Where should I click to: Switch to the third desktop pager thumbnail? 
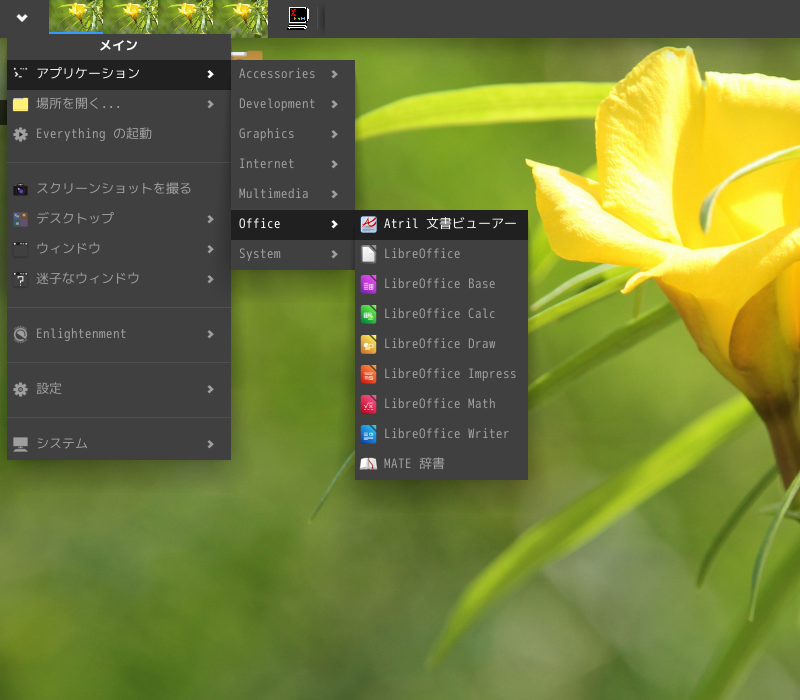186,17
